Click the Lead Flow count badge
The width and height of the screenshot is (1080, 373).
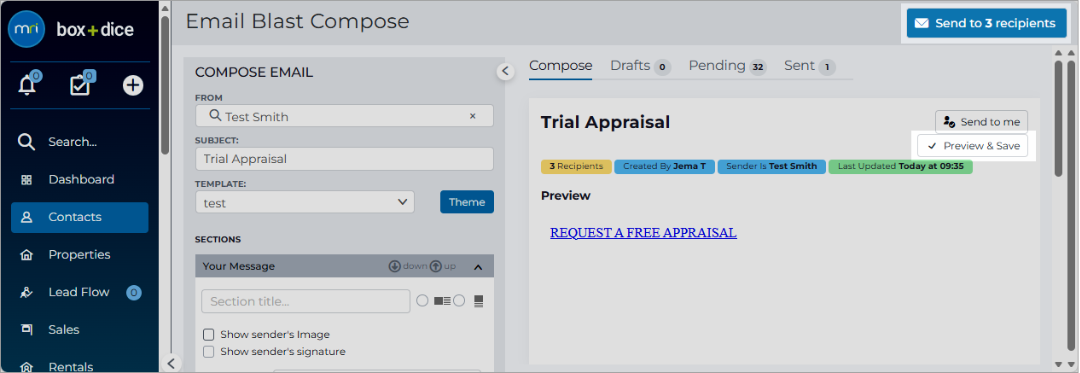[x=134, y=292]
